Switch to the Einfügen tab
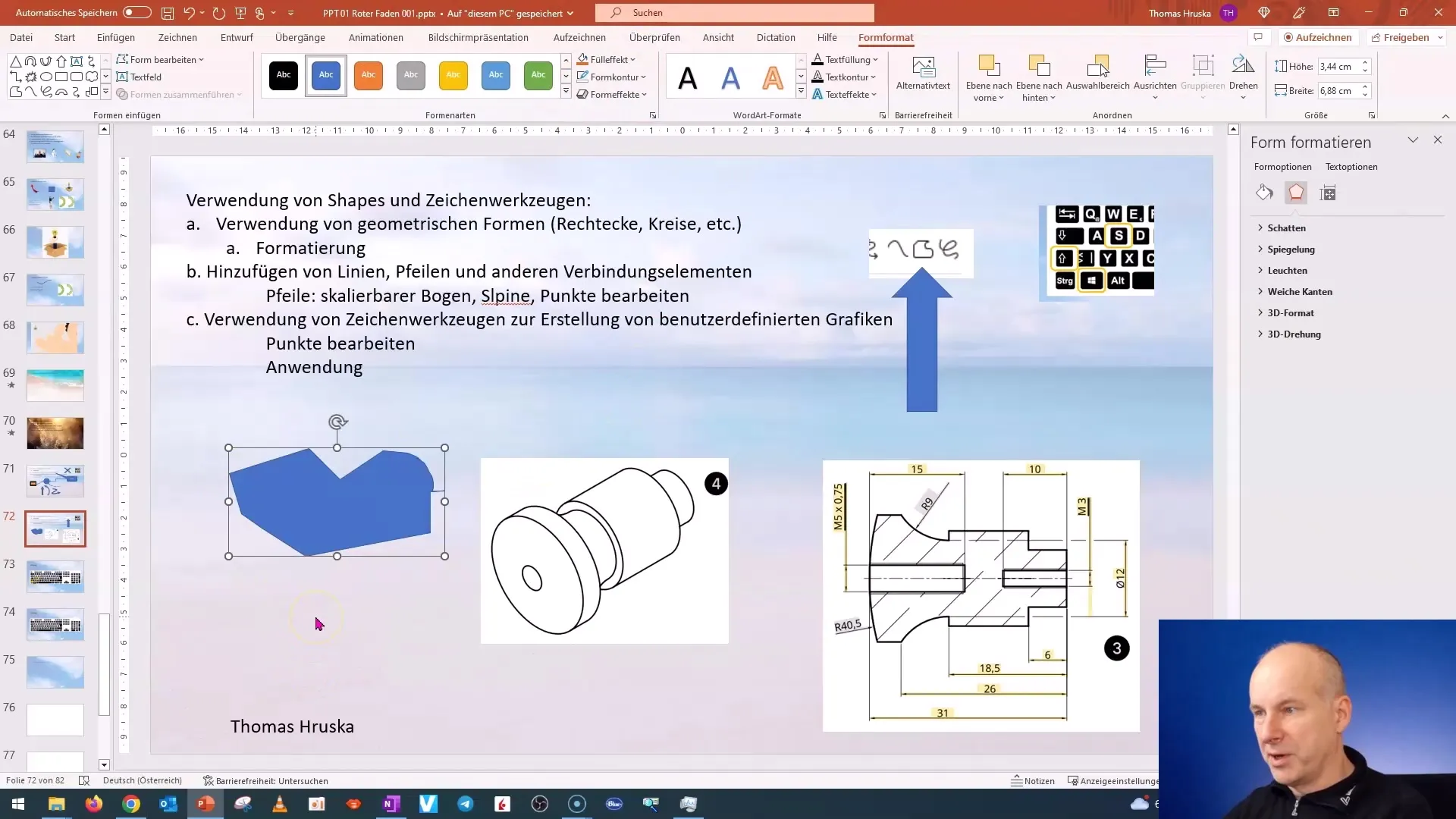The image size is (1456, 819). [x=116, y=37]
